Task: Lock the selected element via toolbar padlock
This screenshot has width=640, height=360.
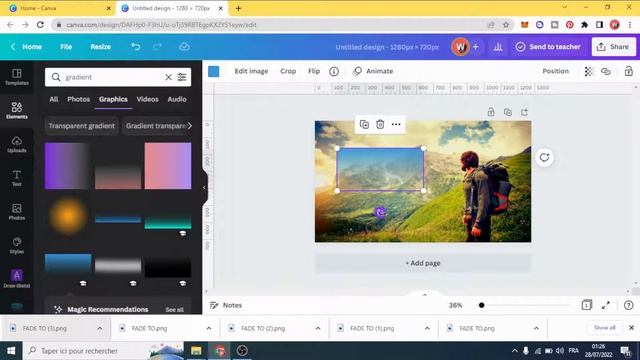Action: coord(629,71)
